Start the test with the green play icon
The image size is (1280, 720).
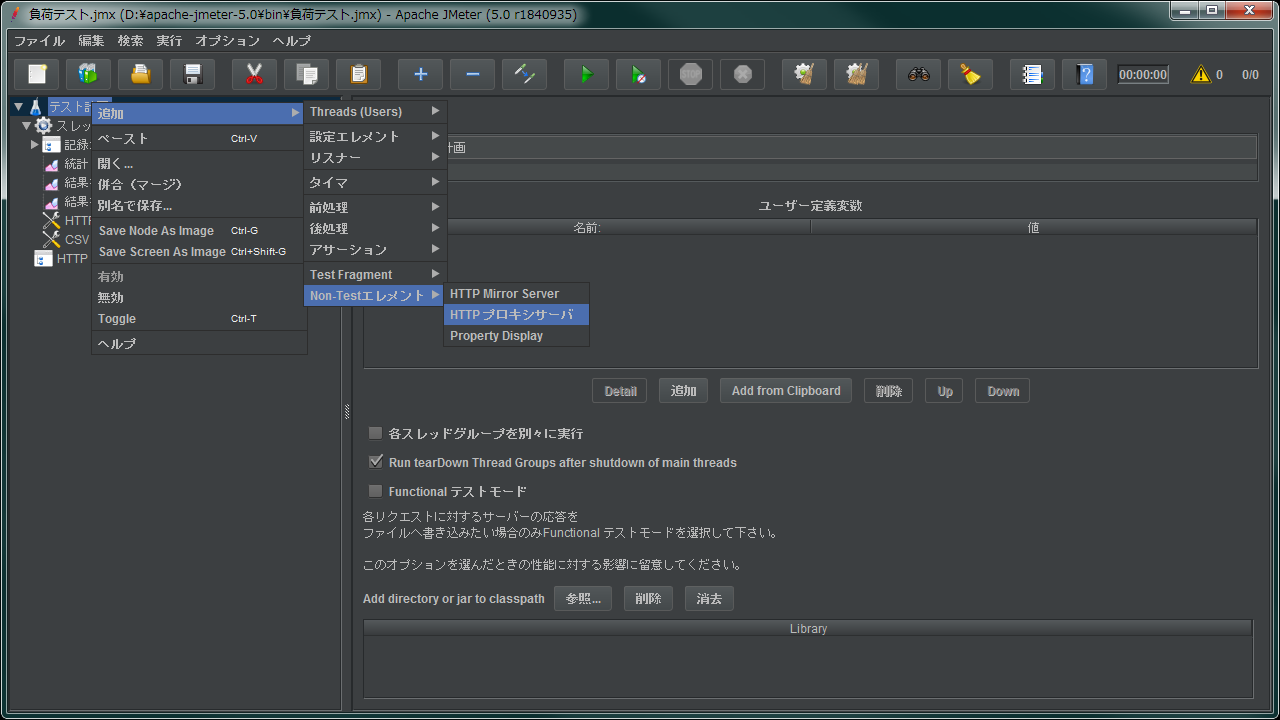(x=586, y=74)
